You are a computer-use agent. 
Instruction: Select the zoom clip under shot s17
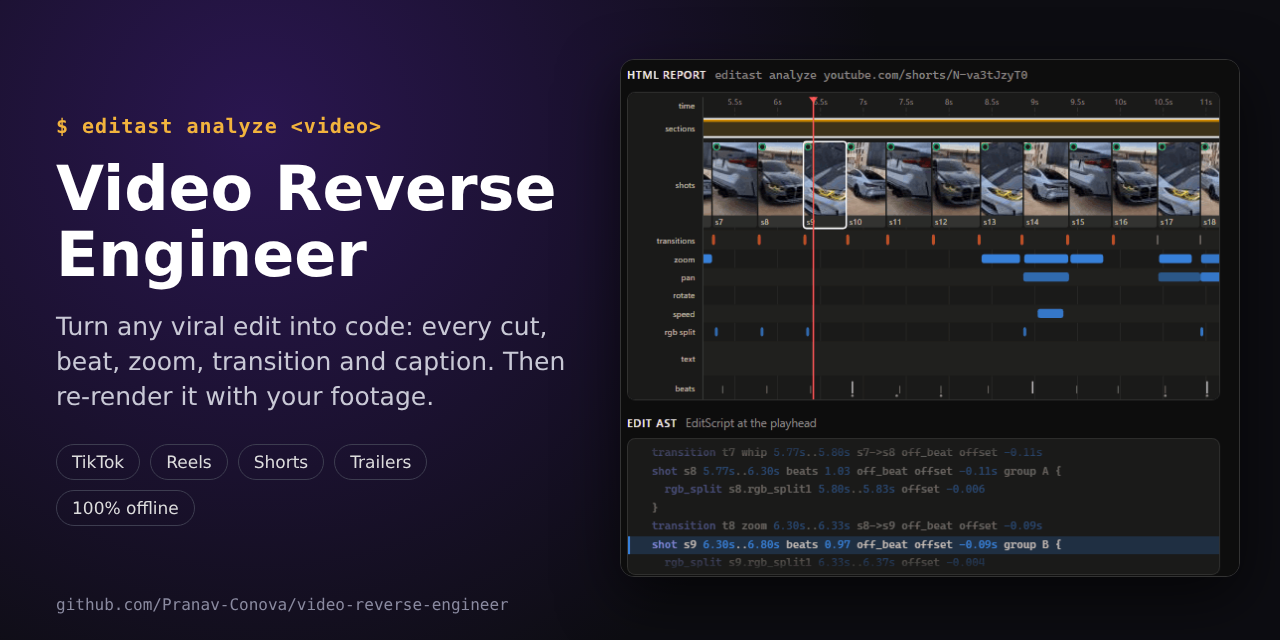tap(1175, 259)
